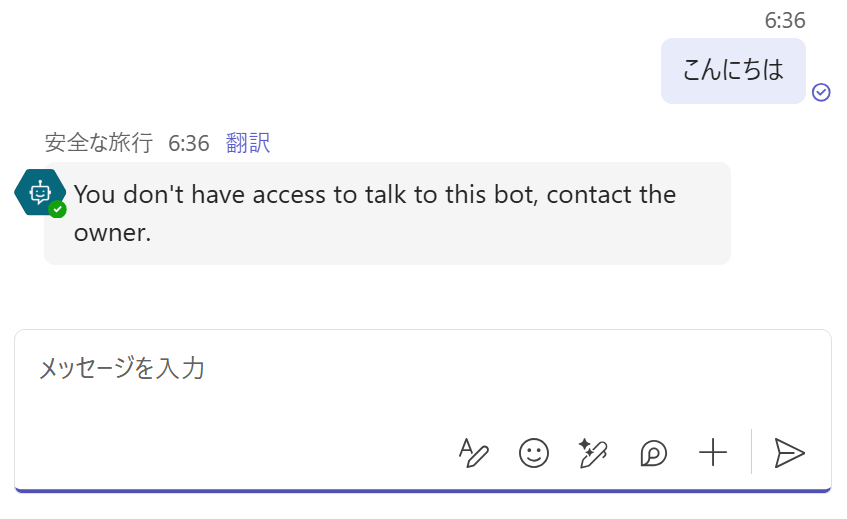847x519 pixels.
Task: Click the chat bubble loop icon
Action: point(653,453)
